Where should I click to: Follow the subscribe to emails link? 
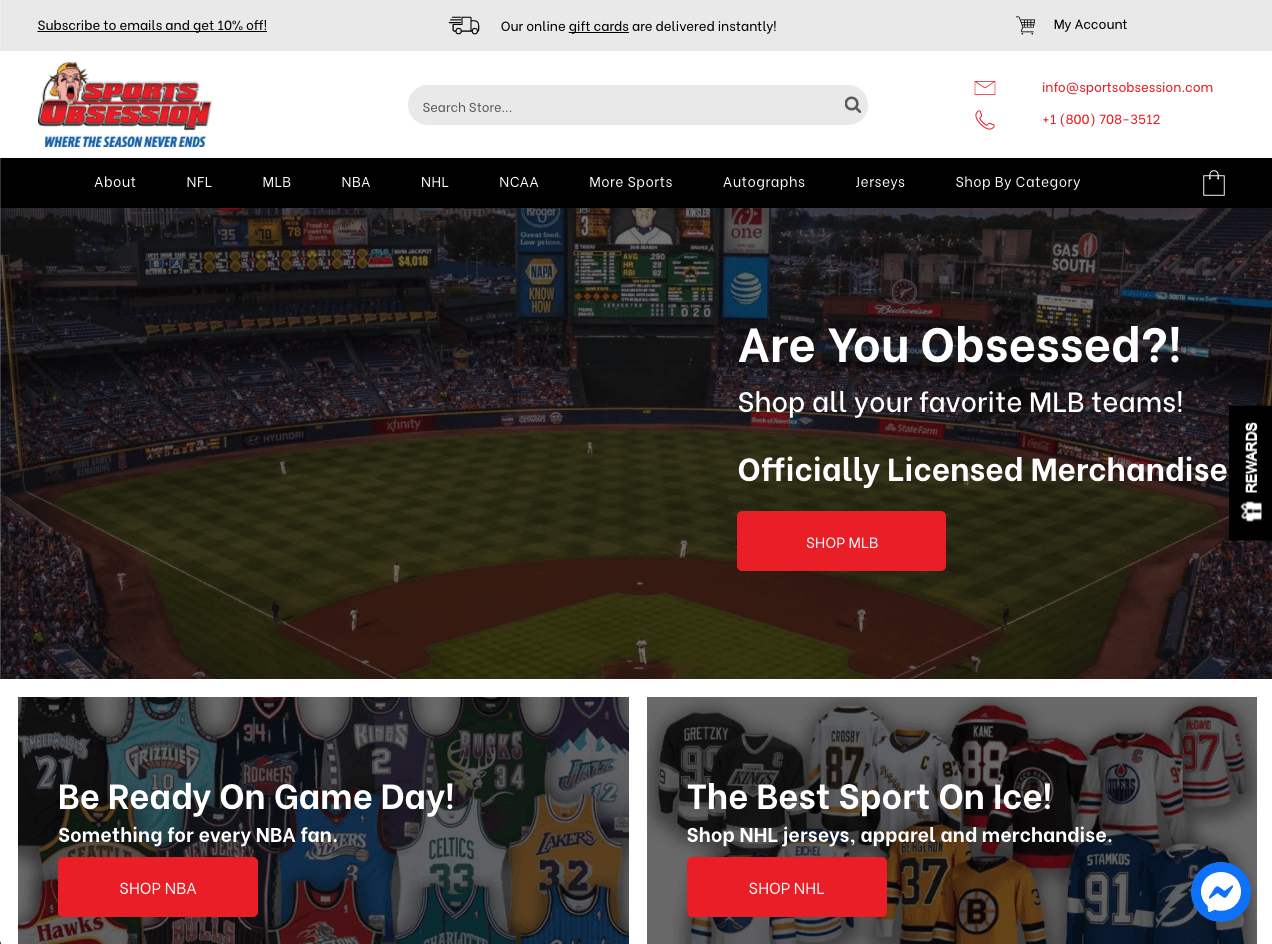click(x=152, y=25)
